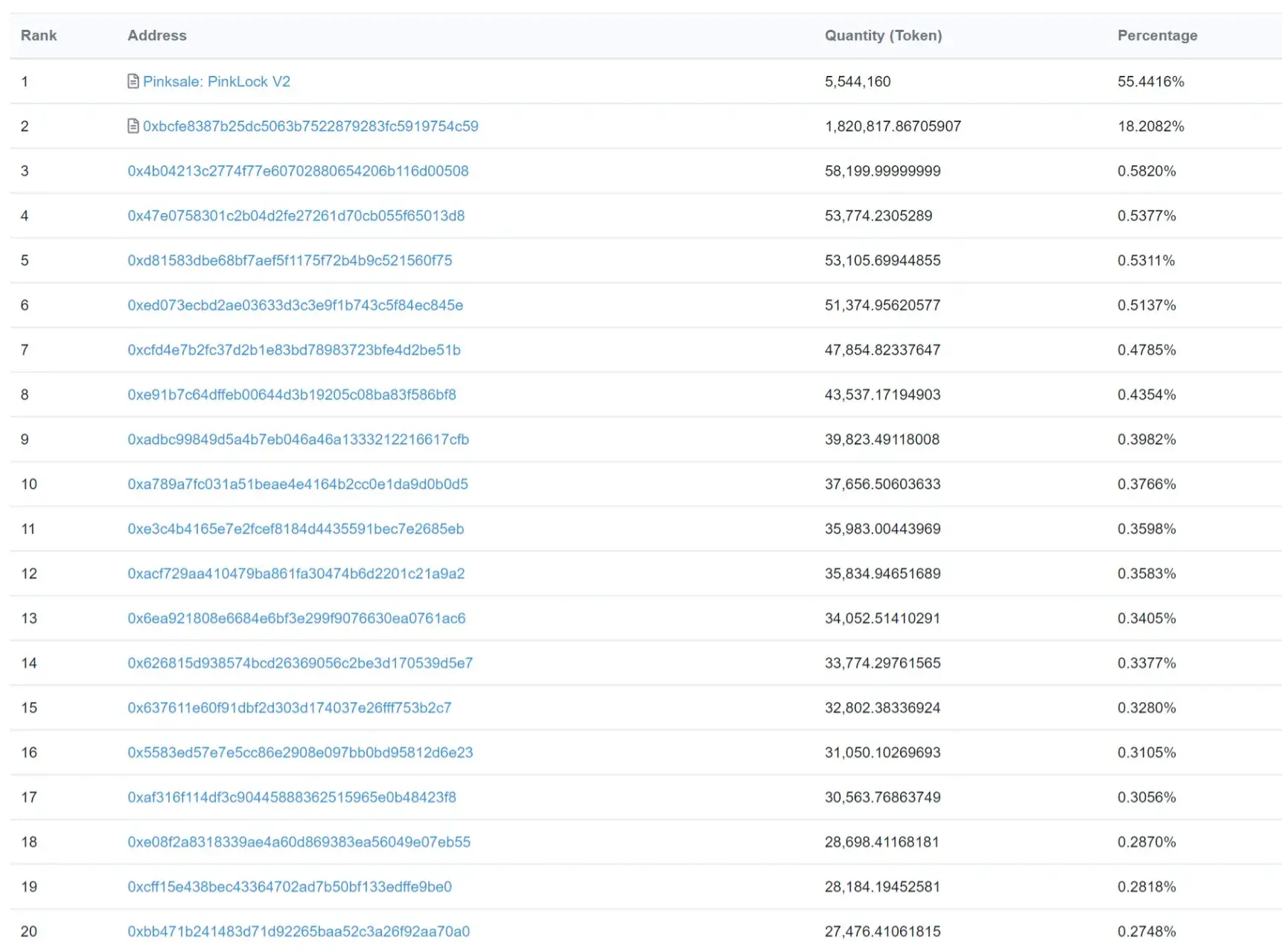
Task: Select quantity value 53,774.2305289
Action: pyautogui.click(x=878, y=215)
